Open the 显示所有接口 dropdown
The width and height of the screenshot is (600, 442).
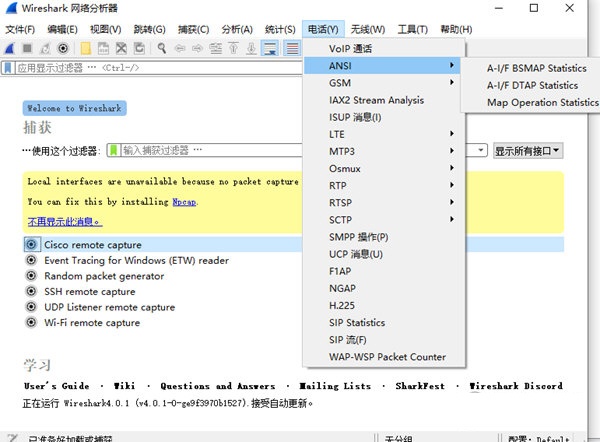[x=528, y=150]
